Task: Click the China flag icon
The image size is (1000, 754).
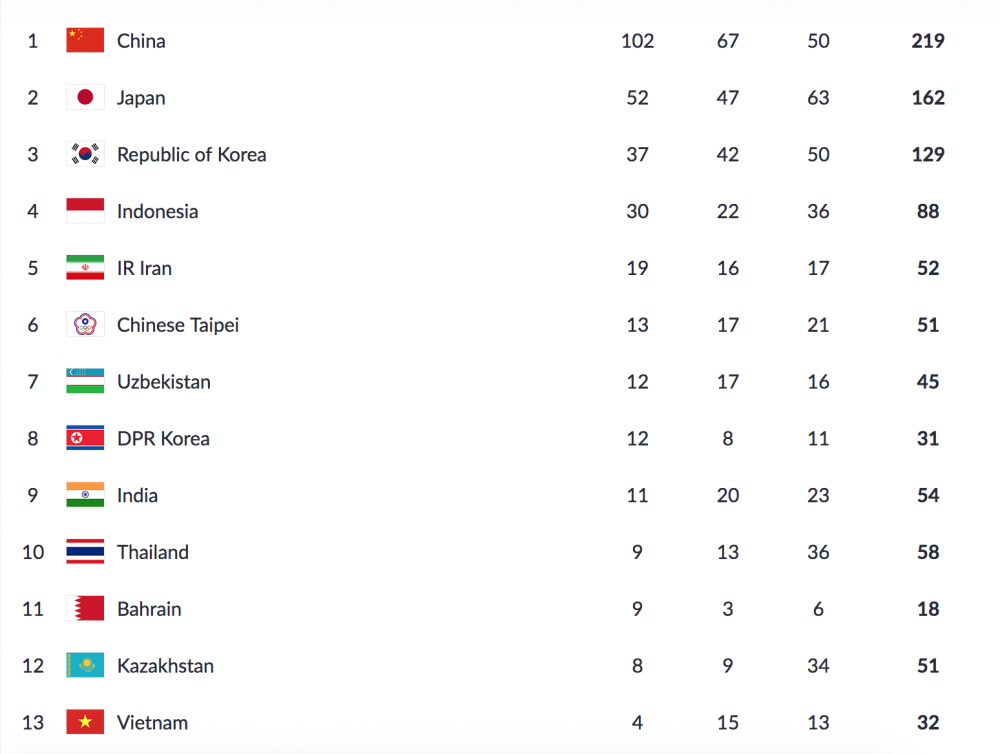Action: click(x=85, y=41)
